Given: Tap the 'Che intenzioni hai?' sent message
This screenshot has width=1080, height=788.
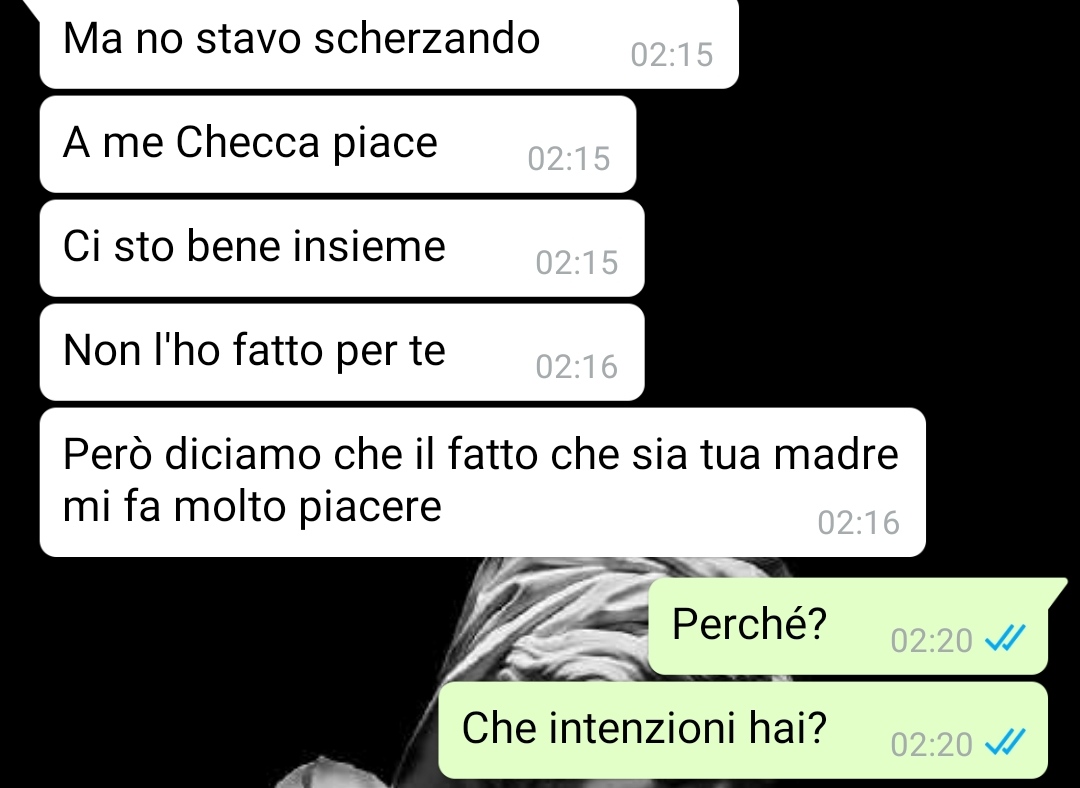Looking at the screenshot, I should [x=743, y=730].
